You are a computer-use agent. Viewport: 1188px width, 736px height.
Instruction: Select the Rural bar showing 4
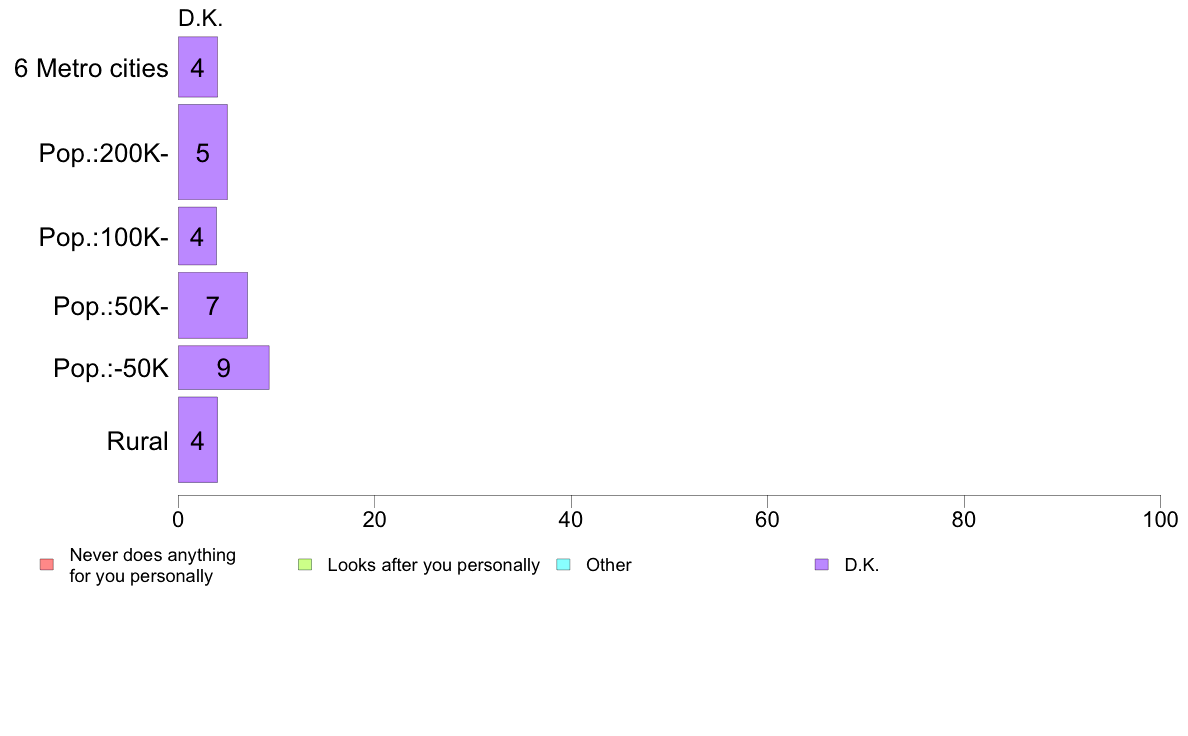(198, 440)
